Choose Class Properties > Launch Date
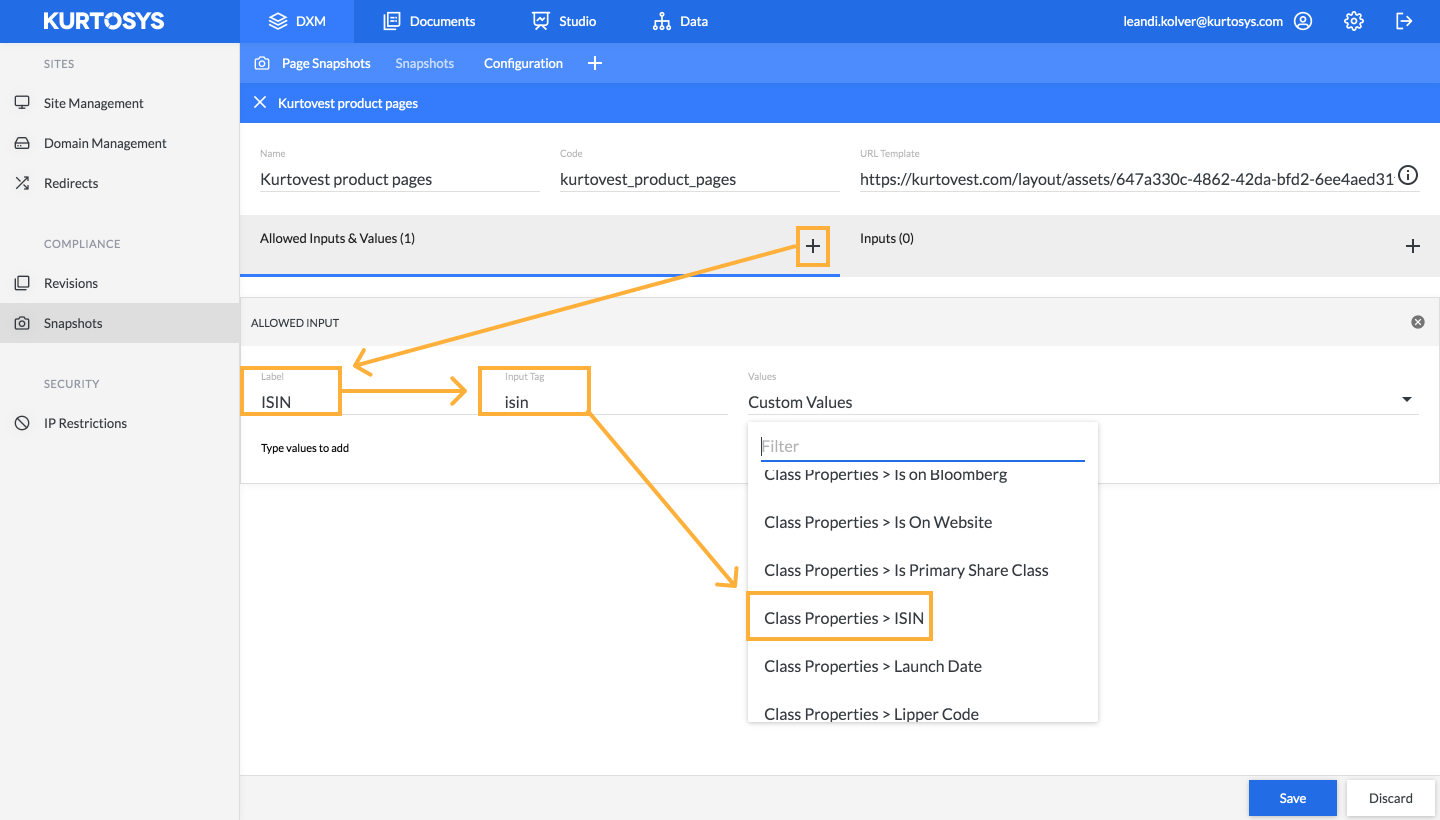Screen dimensions: 1440x820 coord(923,666)
